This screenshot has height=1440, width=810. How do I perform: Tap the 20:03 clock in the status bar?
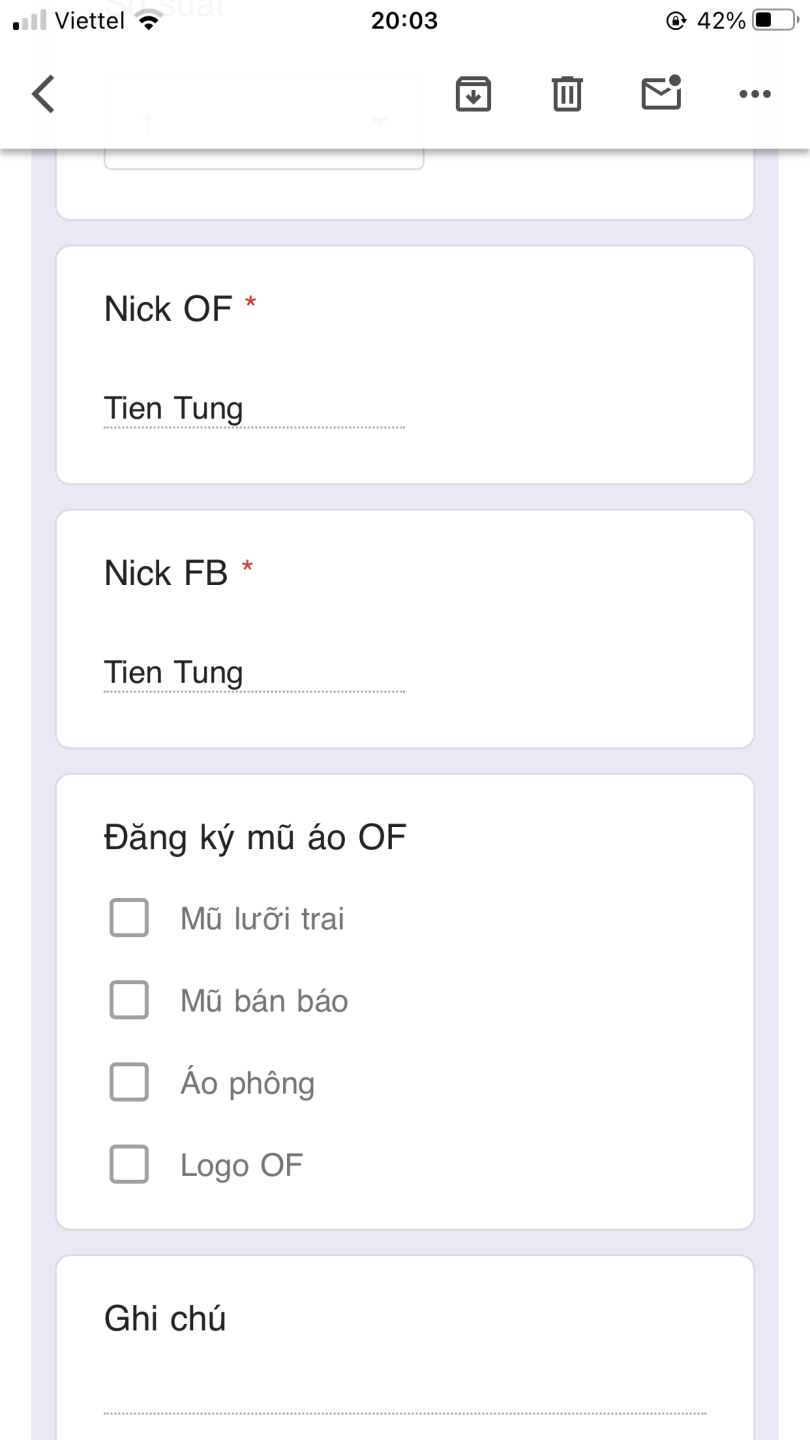click(x=404, y=21)
